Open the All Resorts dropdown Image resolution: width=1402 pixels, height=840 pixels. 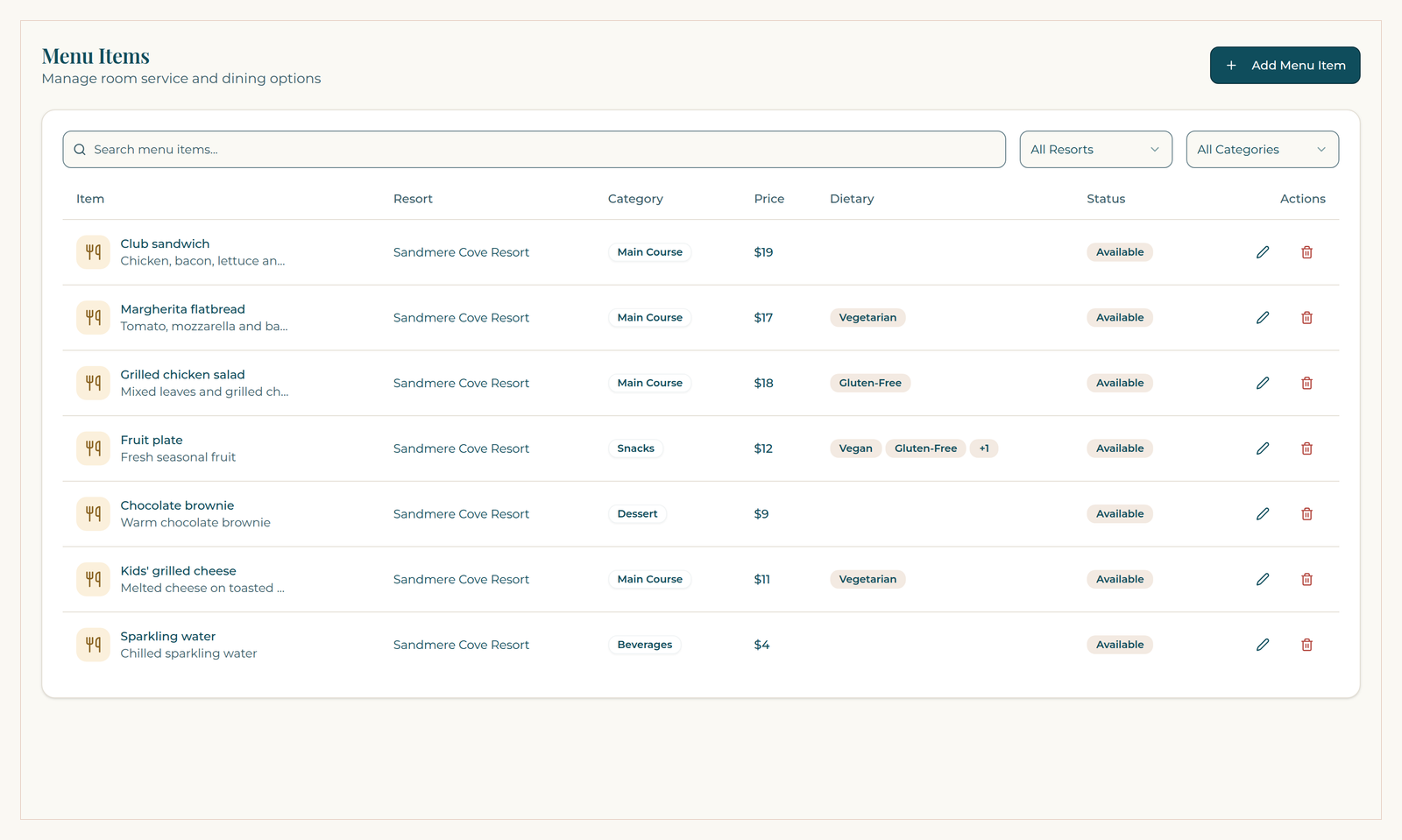click(1095, 150)
